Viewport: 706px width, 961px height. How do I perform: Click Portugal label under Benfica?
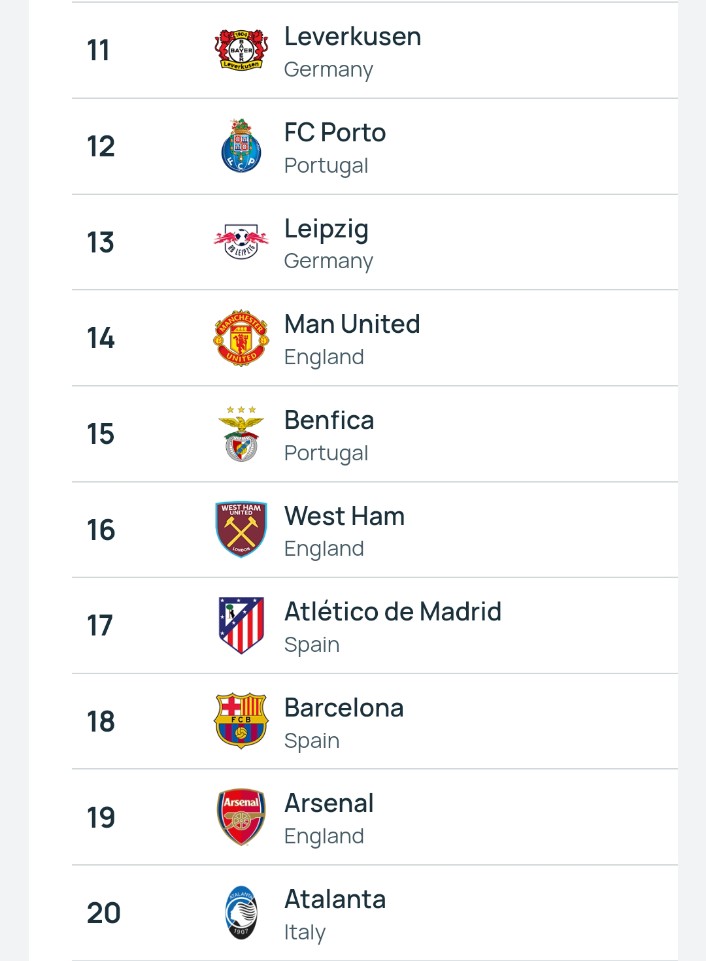(326, 453)
